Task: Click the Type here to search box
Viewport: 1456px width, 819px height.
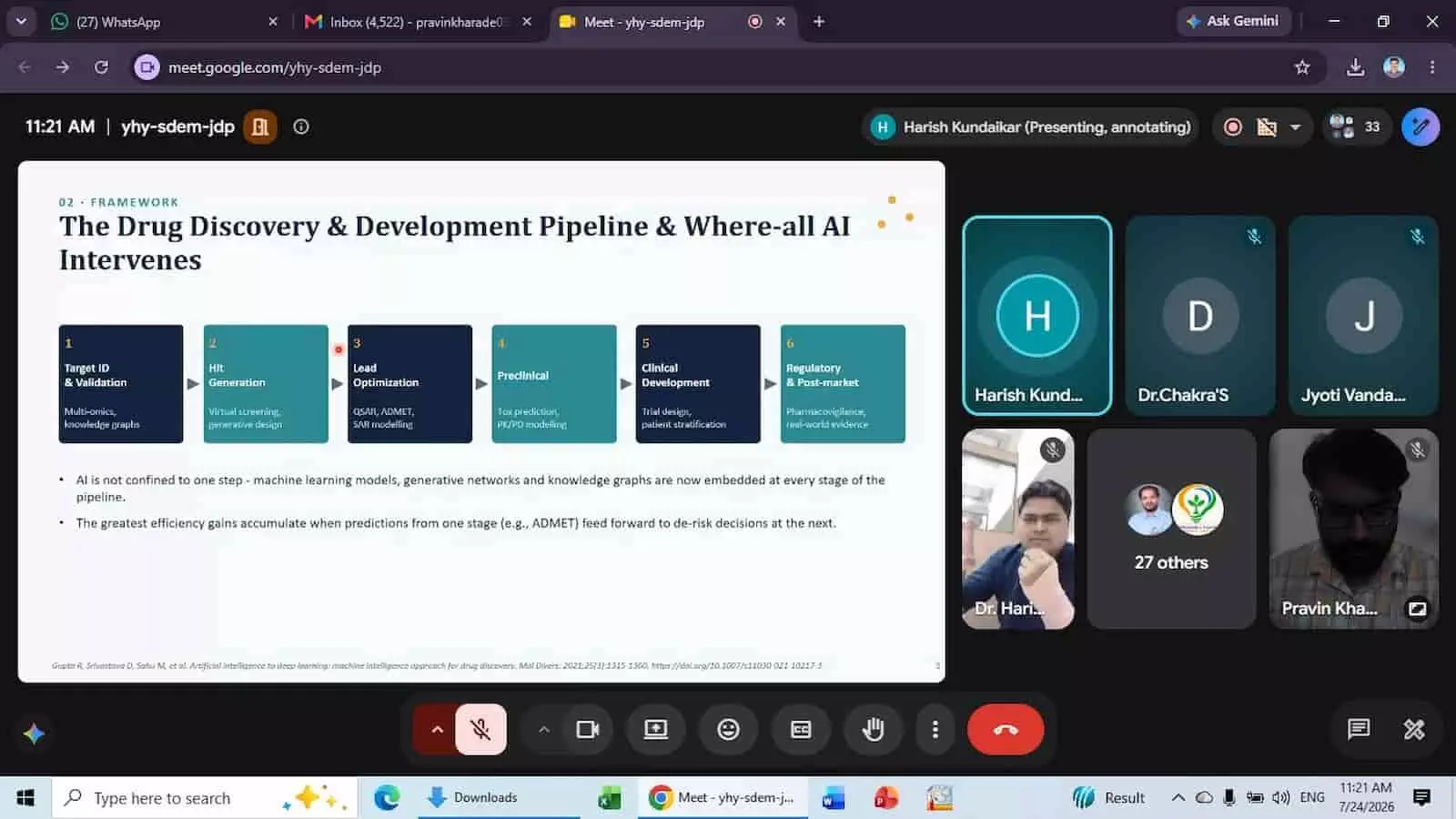Action: 204,798
